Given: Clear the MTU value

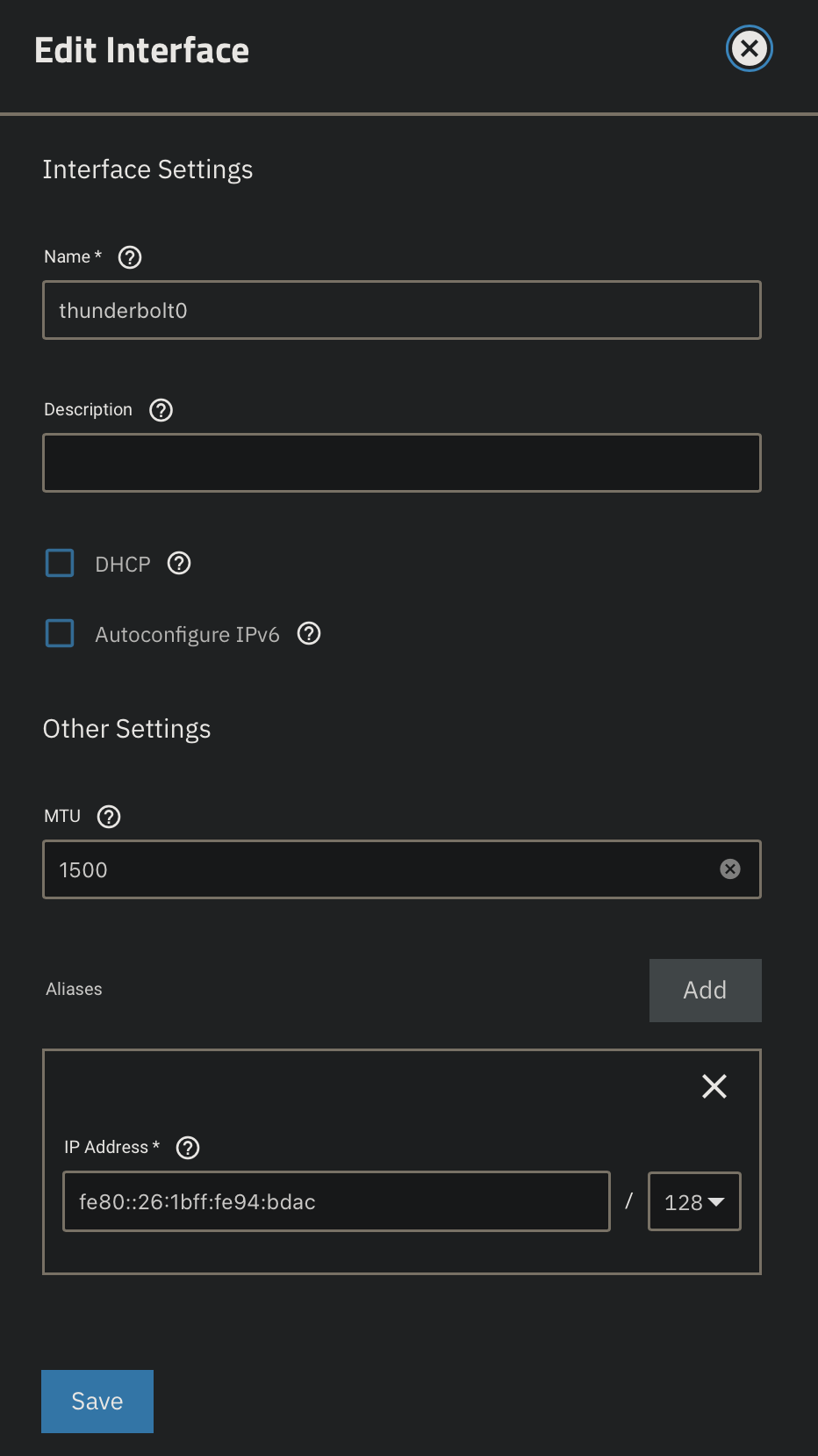Looking at the screenshot, I should point(730,869).
